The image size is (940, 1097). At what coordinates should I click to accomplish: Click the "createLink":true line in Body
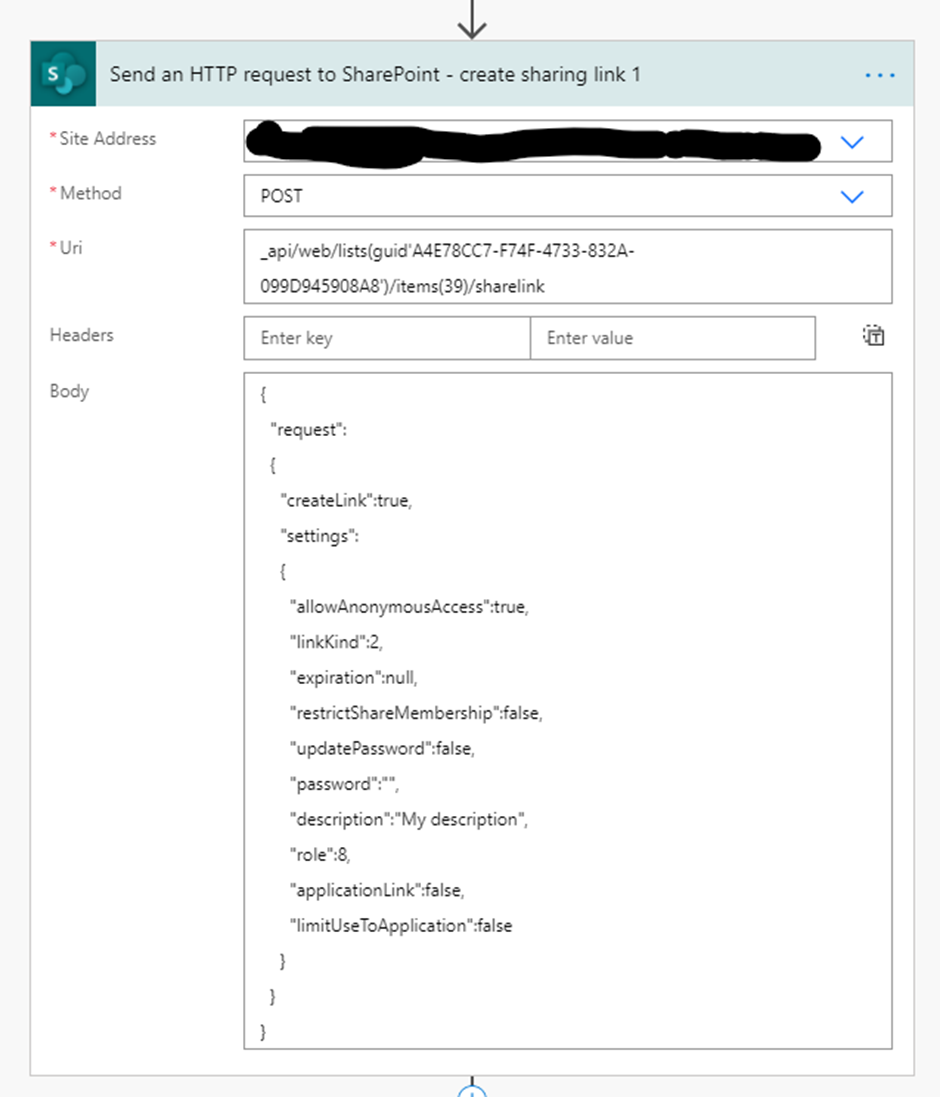347,501
